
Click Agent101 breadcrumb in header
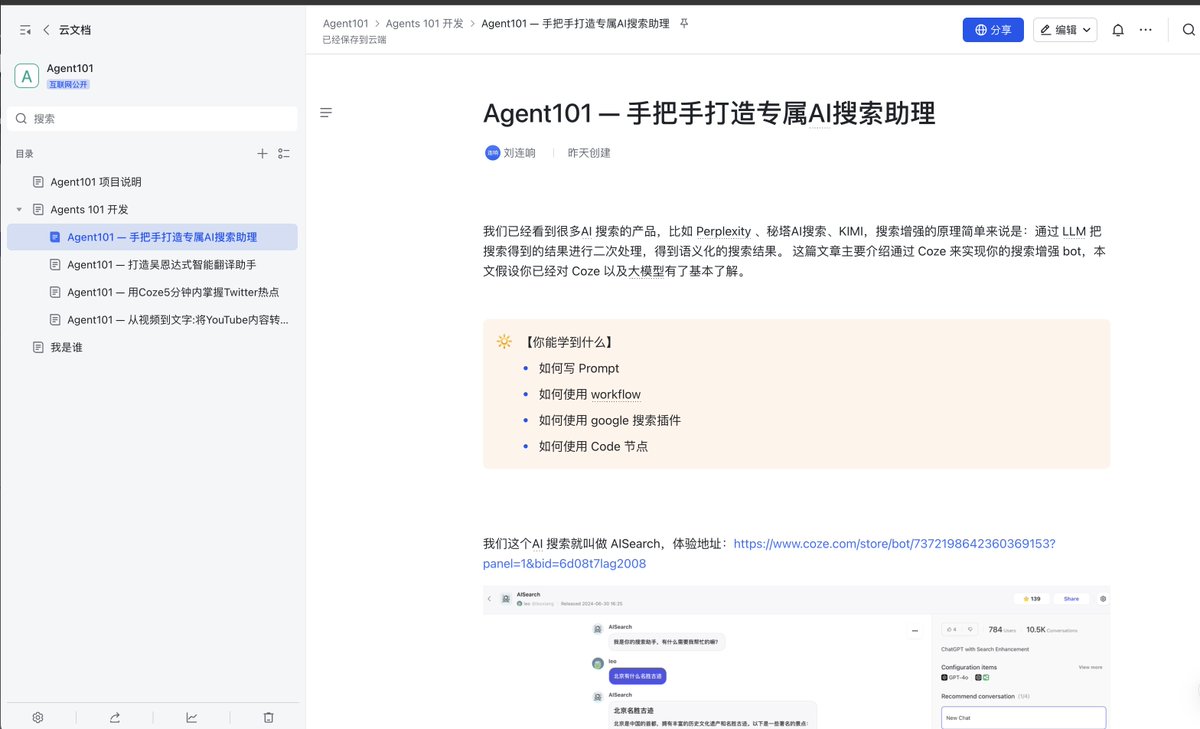pos(346,22)
